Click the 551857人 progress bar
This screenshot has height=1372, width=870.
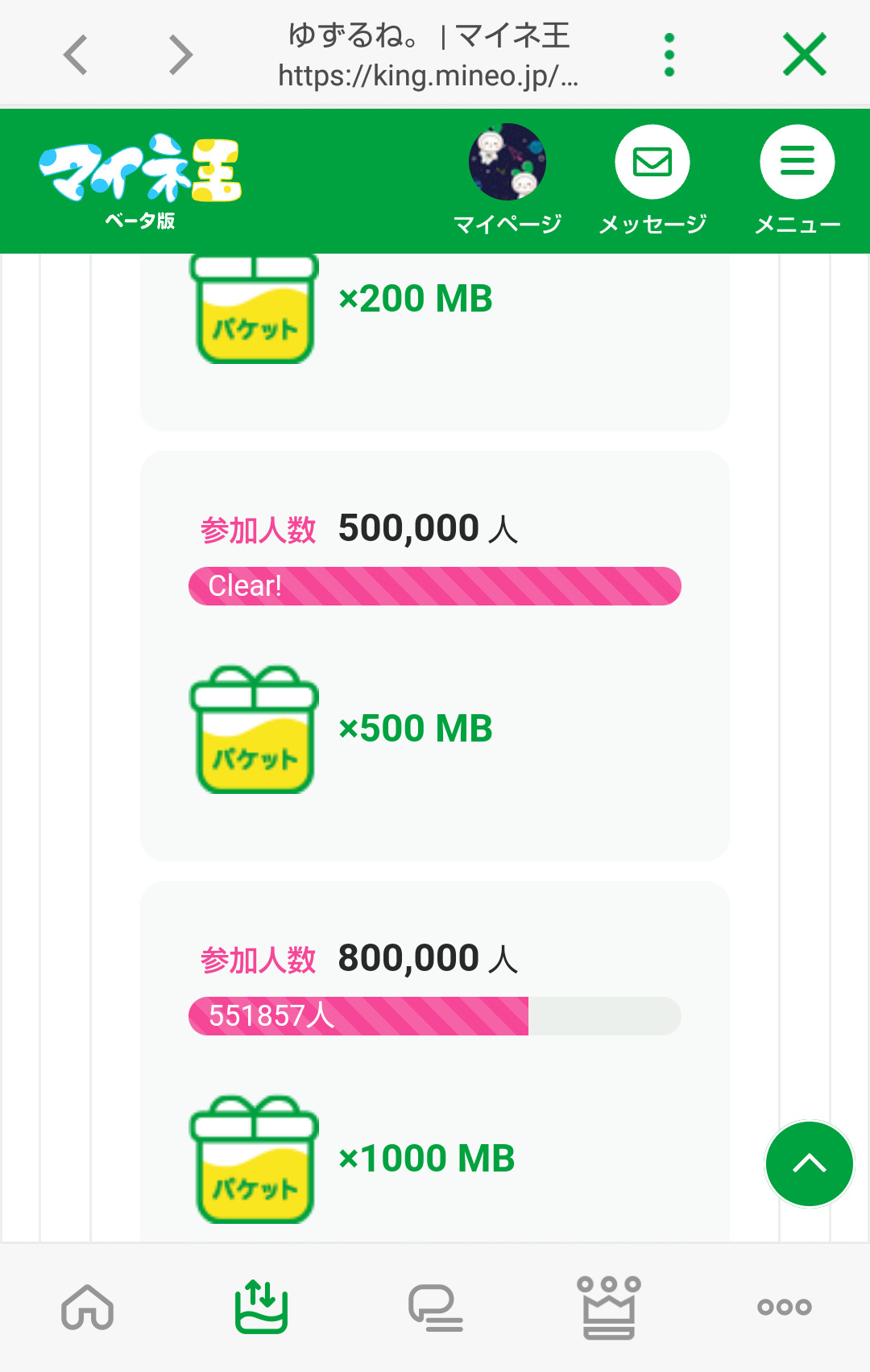coord(434,1016)
